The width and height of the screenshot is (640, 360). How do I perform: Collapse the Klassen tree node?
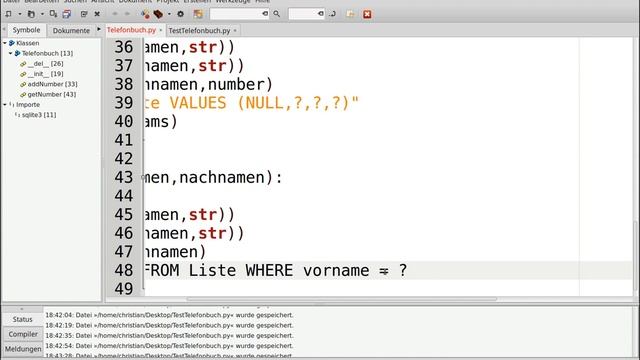[5, 43]
